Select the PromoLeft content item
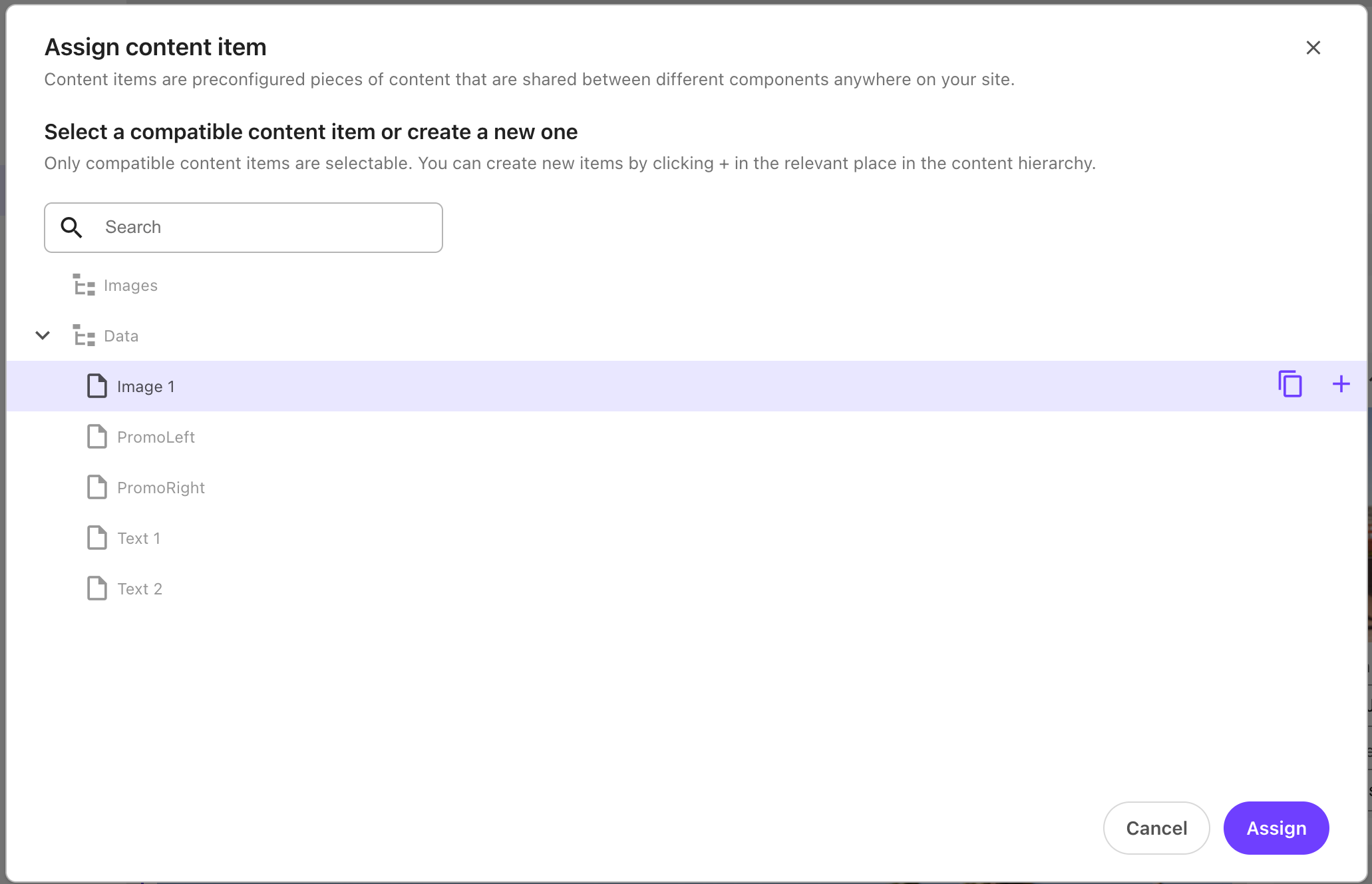This screenshot has width=1372, height=884. click(x=156, y=437)
